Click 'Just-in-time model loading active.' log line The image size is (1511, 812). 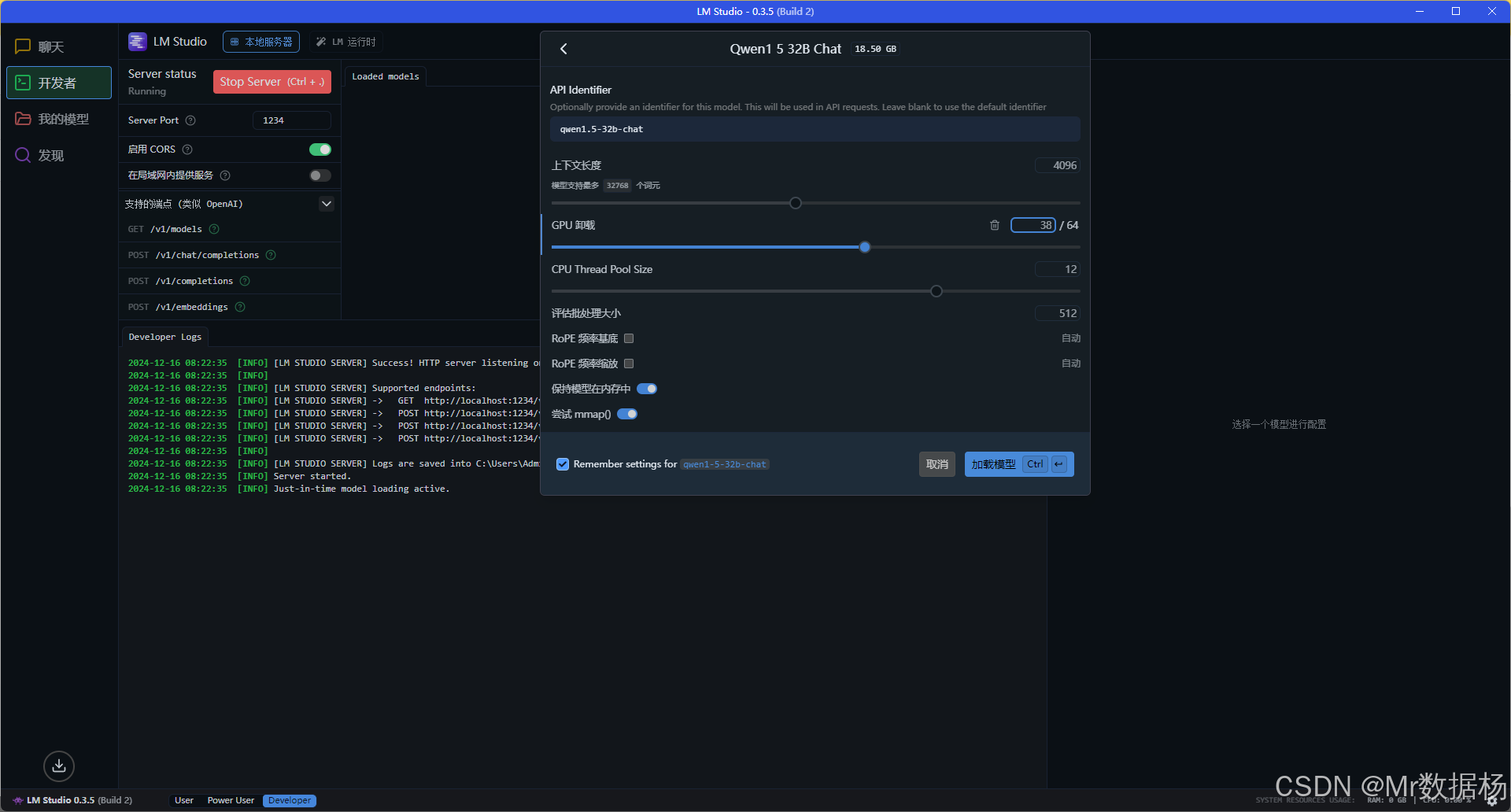[361, 489]
